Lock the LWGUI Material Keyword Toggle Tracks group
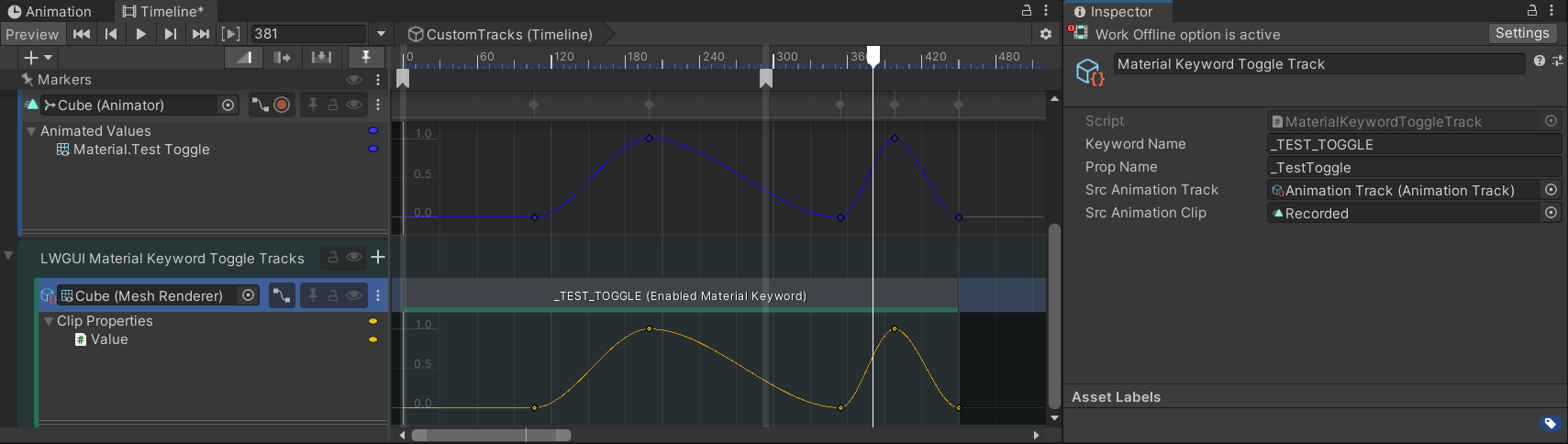Screen dimensions: 1568x444 coord(333,258)
